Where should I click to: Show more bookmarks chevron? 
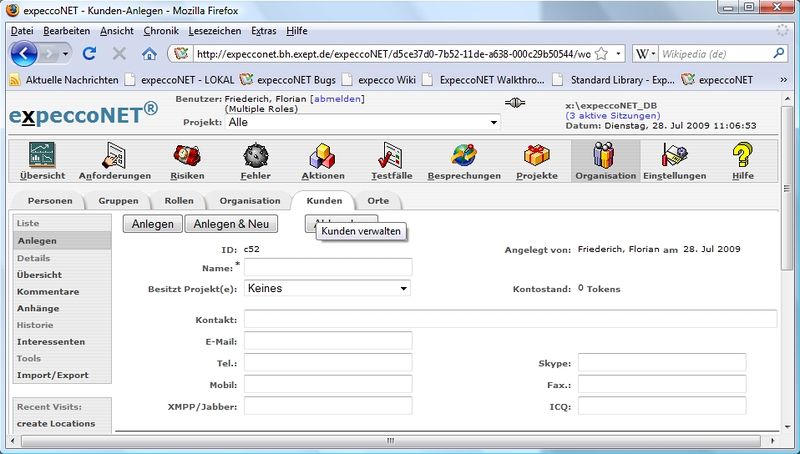[x=783, y=80]
